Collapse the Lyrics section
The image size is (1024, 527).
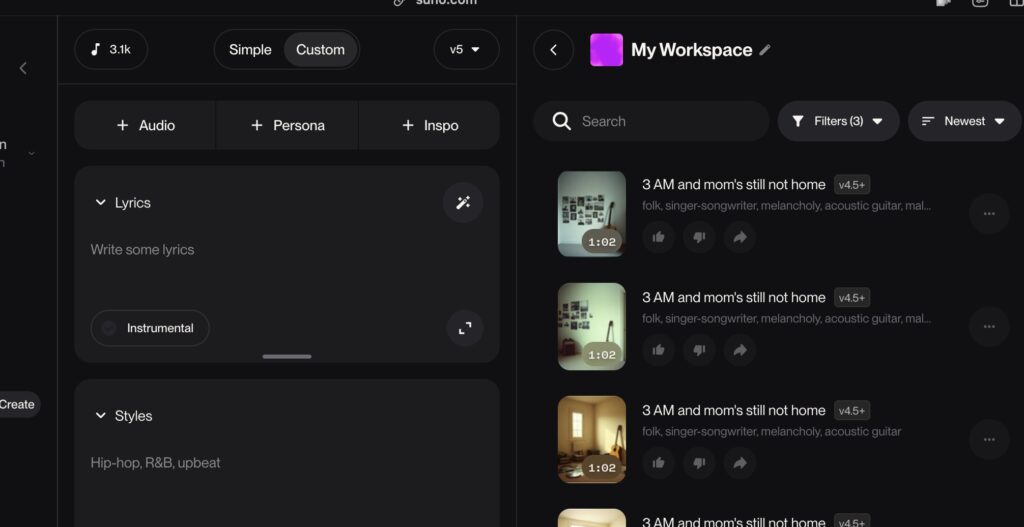(101, 203)
